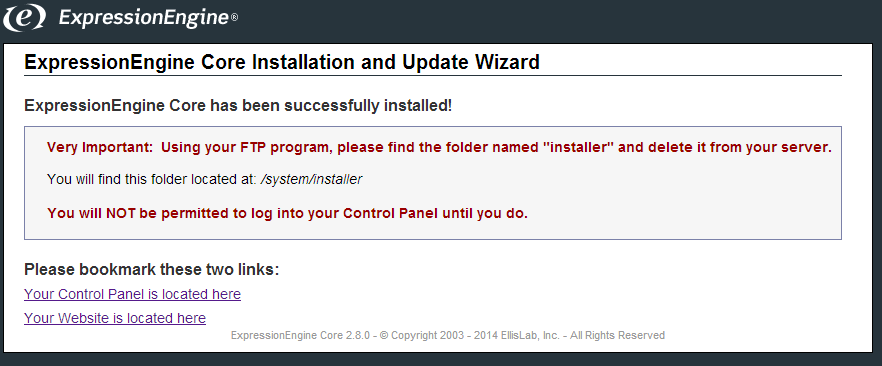Screen dimensions: 882x366
Task: Open the "Your Control Panel is located here" link
Action: coord(132,294)
